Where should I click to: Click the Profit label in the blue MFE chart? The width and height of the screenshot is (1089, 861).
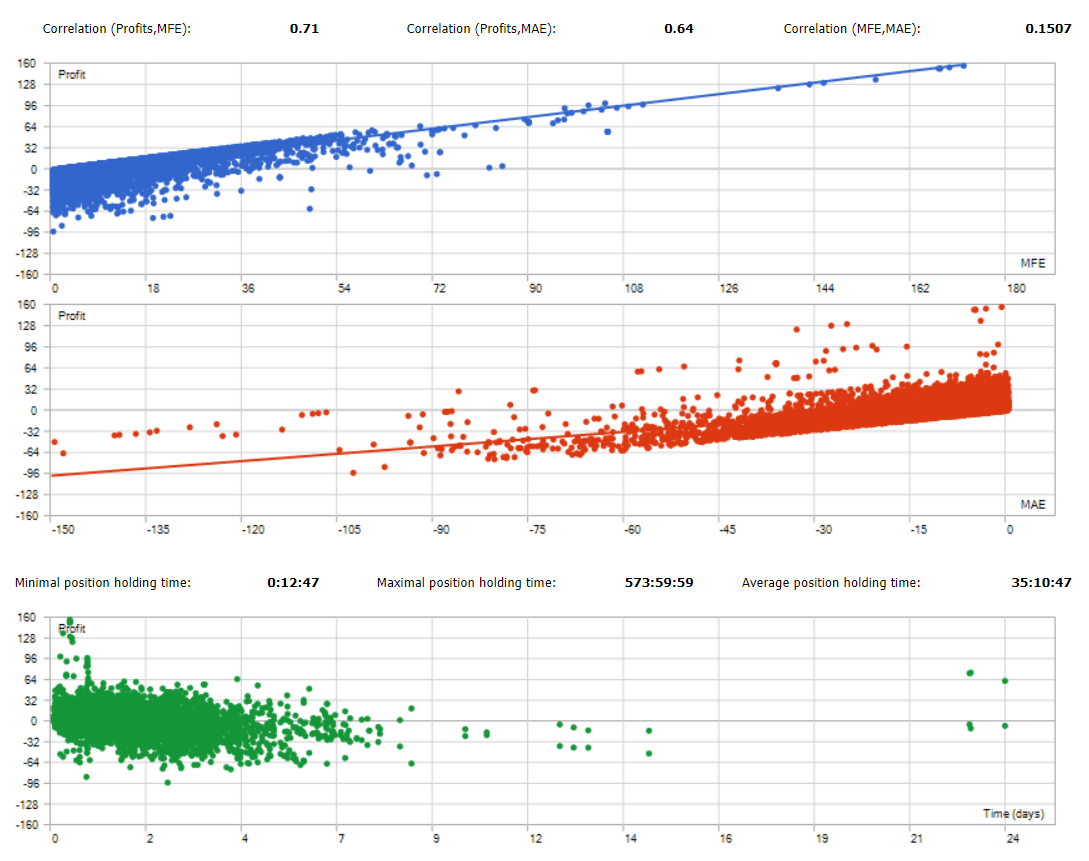point(72,75)
